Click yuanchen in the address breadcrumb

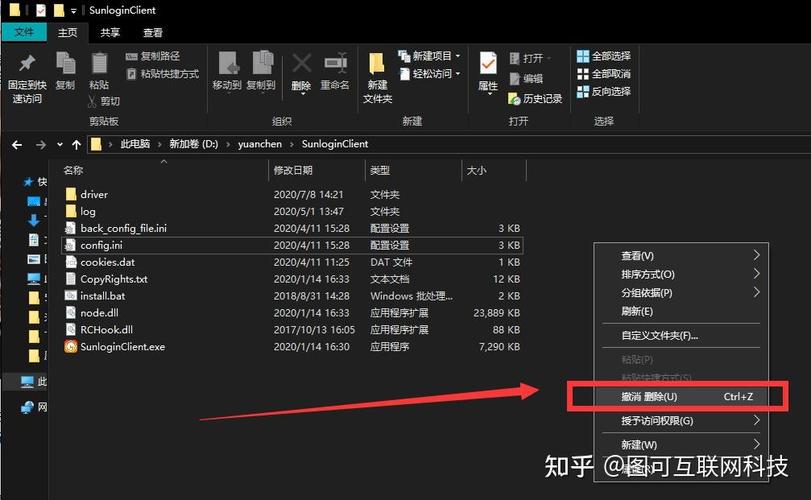coord(260,144)
